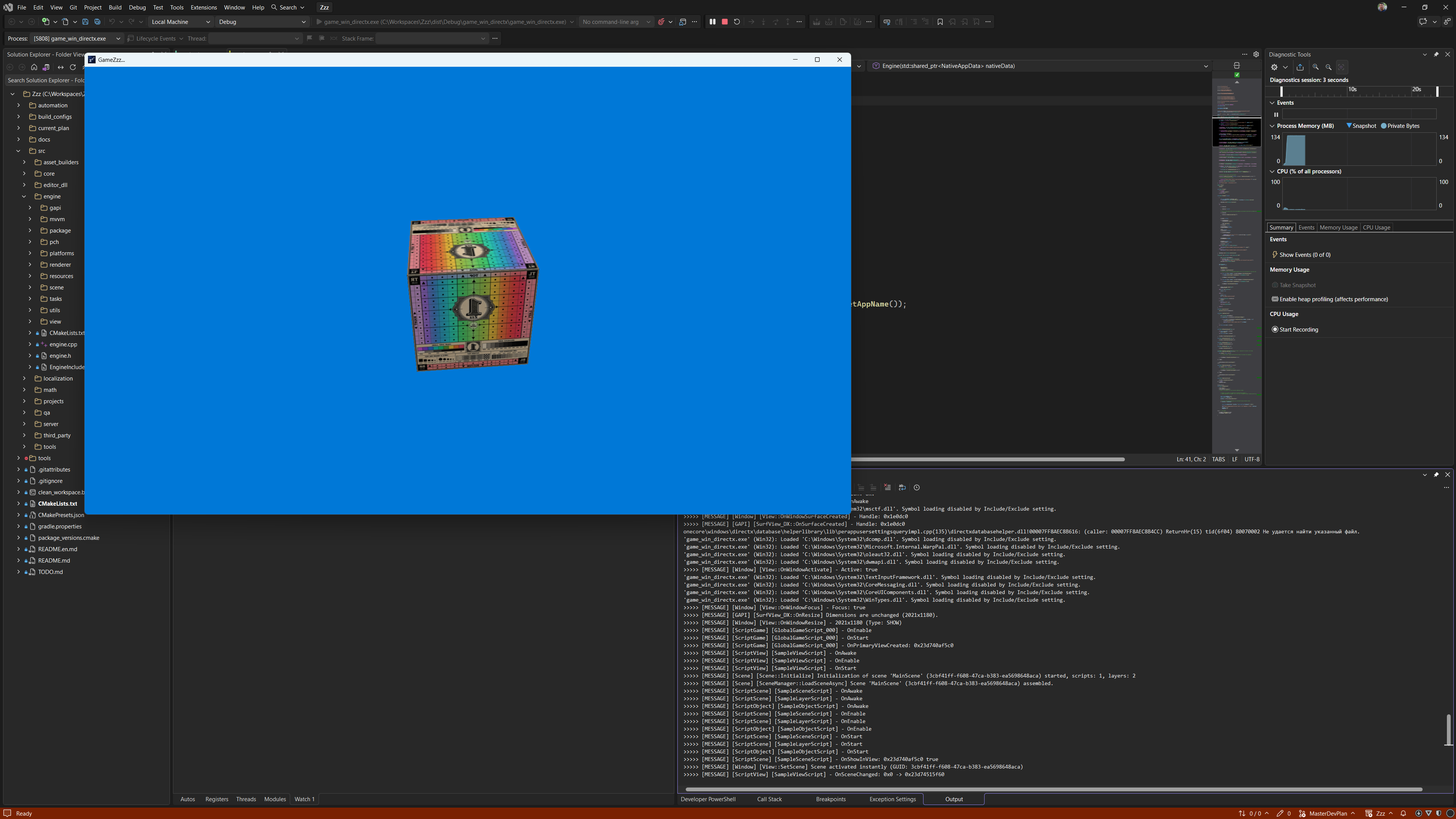Open the Debug menu

(x=137, y=7)
